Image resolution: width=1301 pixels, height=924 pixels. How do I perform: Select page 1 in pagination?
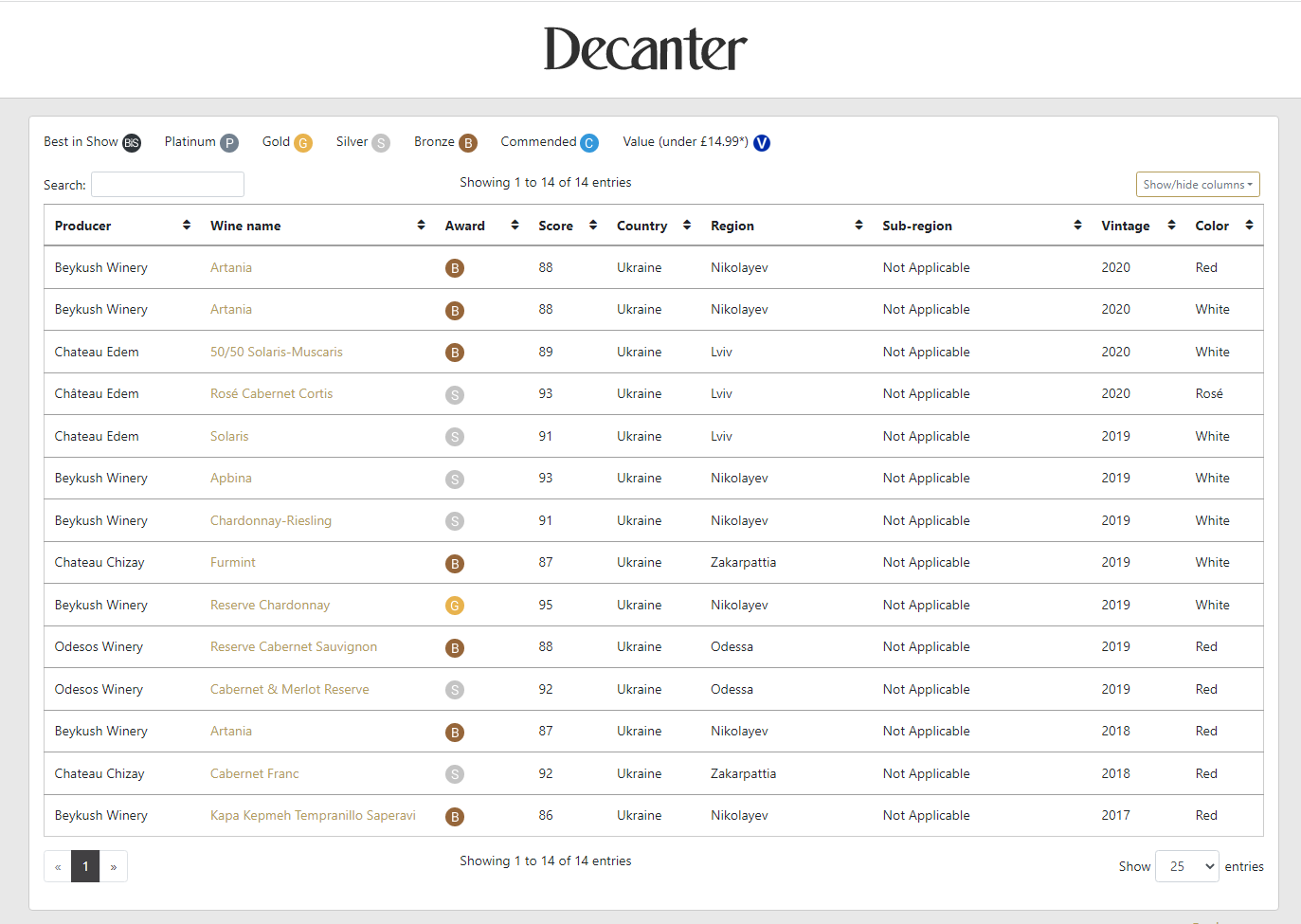(85, 866)
